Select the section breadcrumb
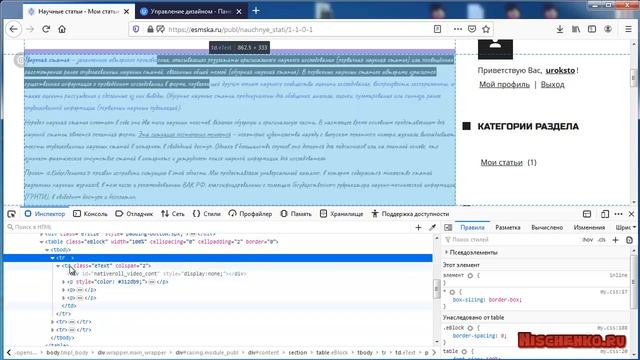The image size is (640, 360). [298, 353]
